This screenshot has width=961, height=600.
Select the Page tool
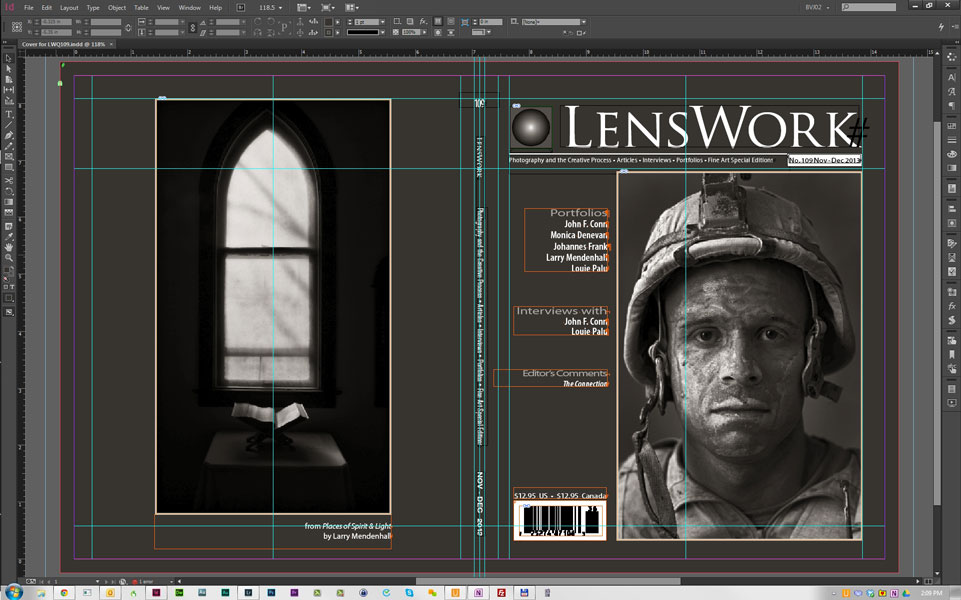pyautogui.click(x=9, y=79)
